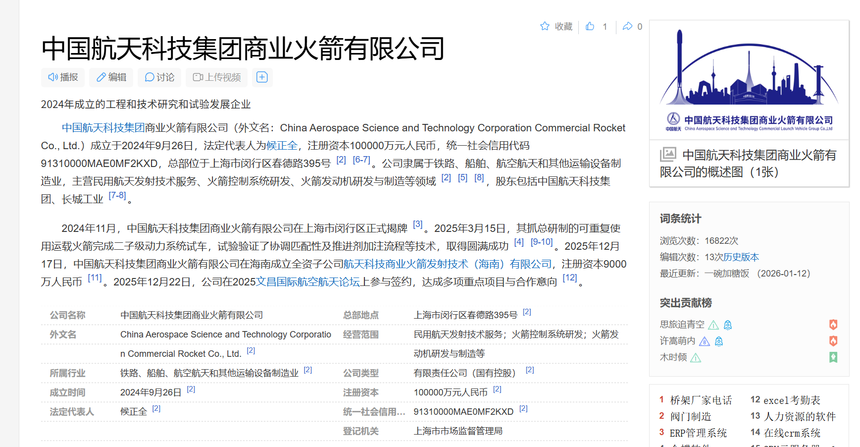Click the article title heading

(243, 49)
